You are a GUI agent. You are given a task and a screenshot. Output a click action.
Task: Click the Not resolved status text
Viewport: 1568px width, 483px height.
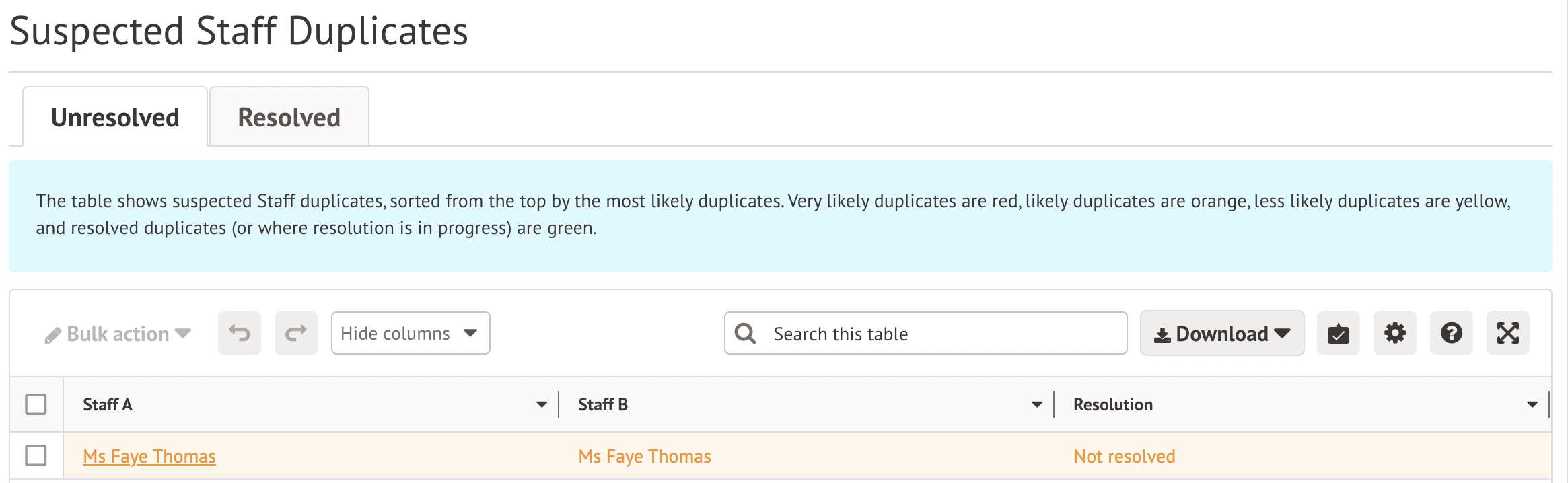(1124, 457)
